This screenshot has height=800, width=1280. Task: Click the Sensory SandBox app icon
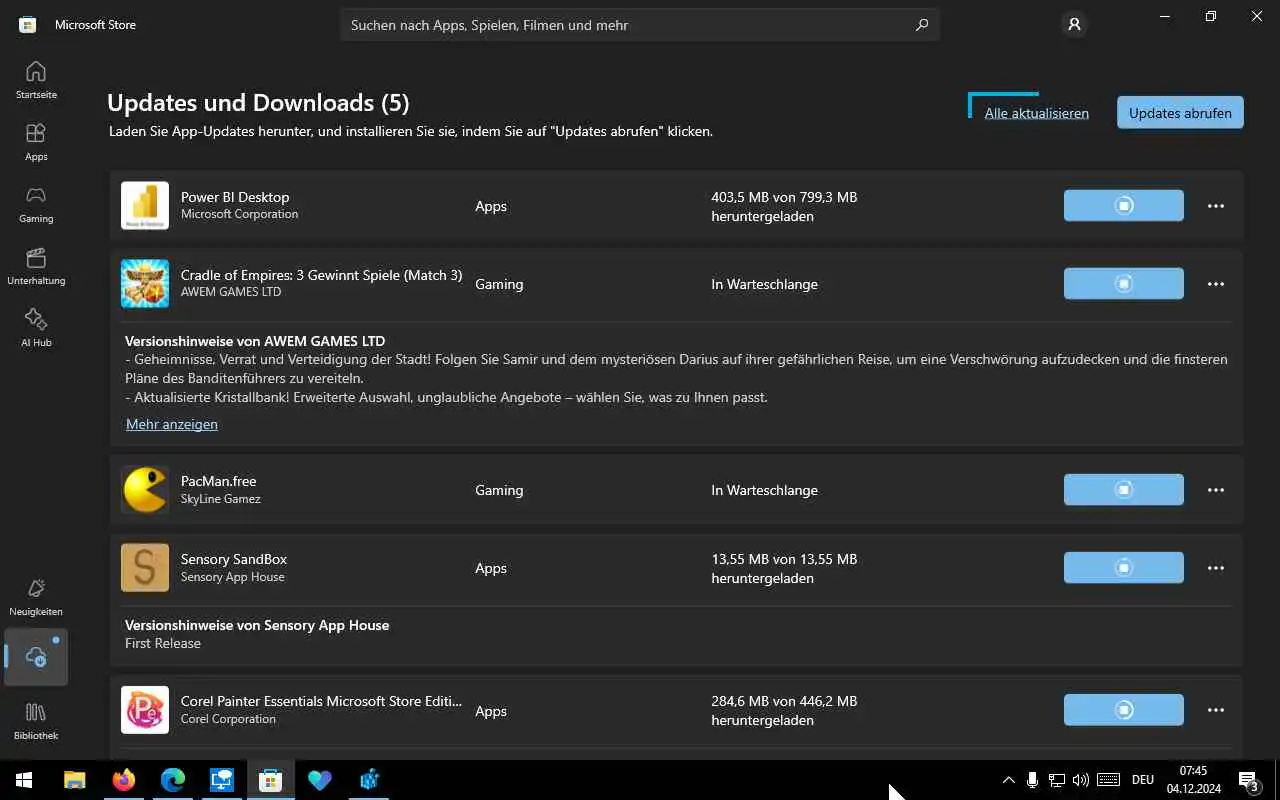click(145, 568)
